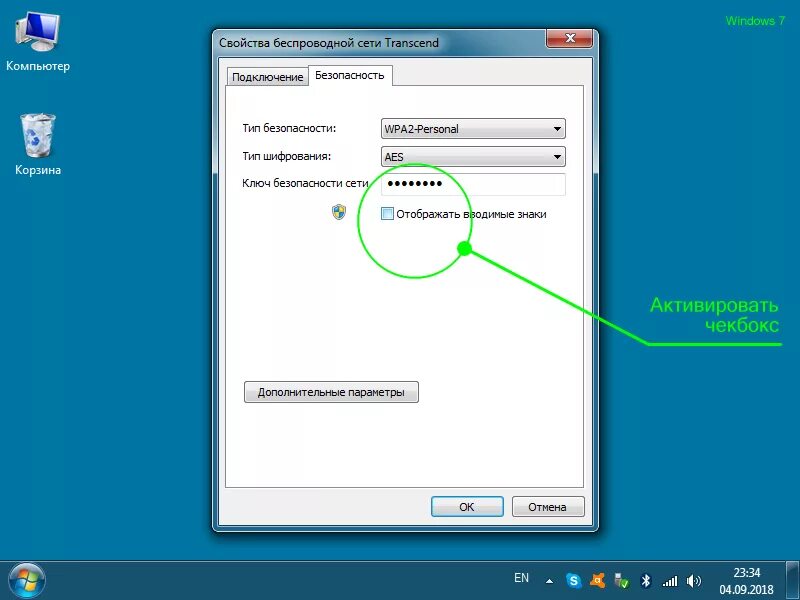
Task: Open the clock showing 23:34
Action: point(746,581)
